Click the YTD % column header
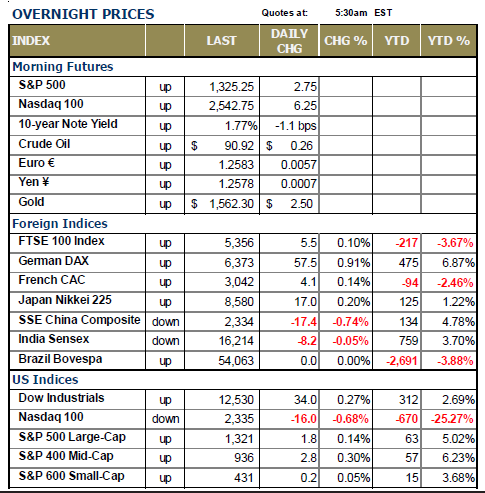Image resolution: width=485 pixels, height=493 pixels. coord(449,41)
